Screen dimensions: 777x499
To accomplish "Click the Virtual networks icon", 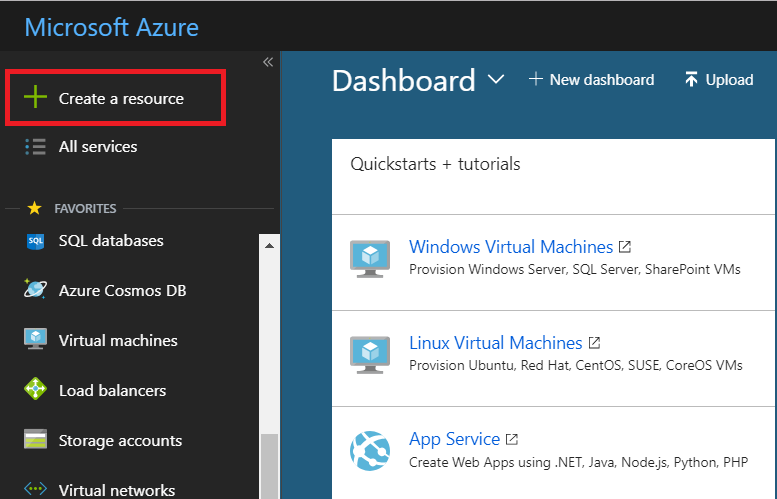I will tap(35, 489).
